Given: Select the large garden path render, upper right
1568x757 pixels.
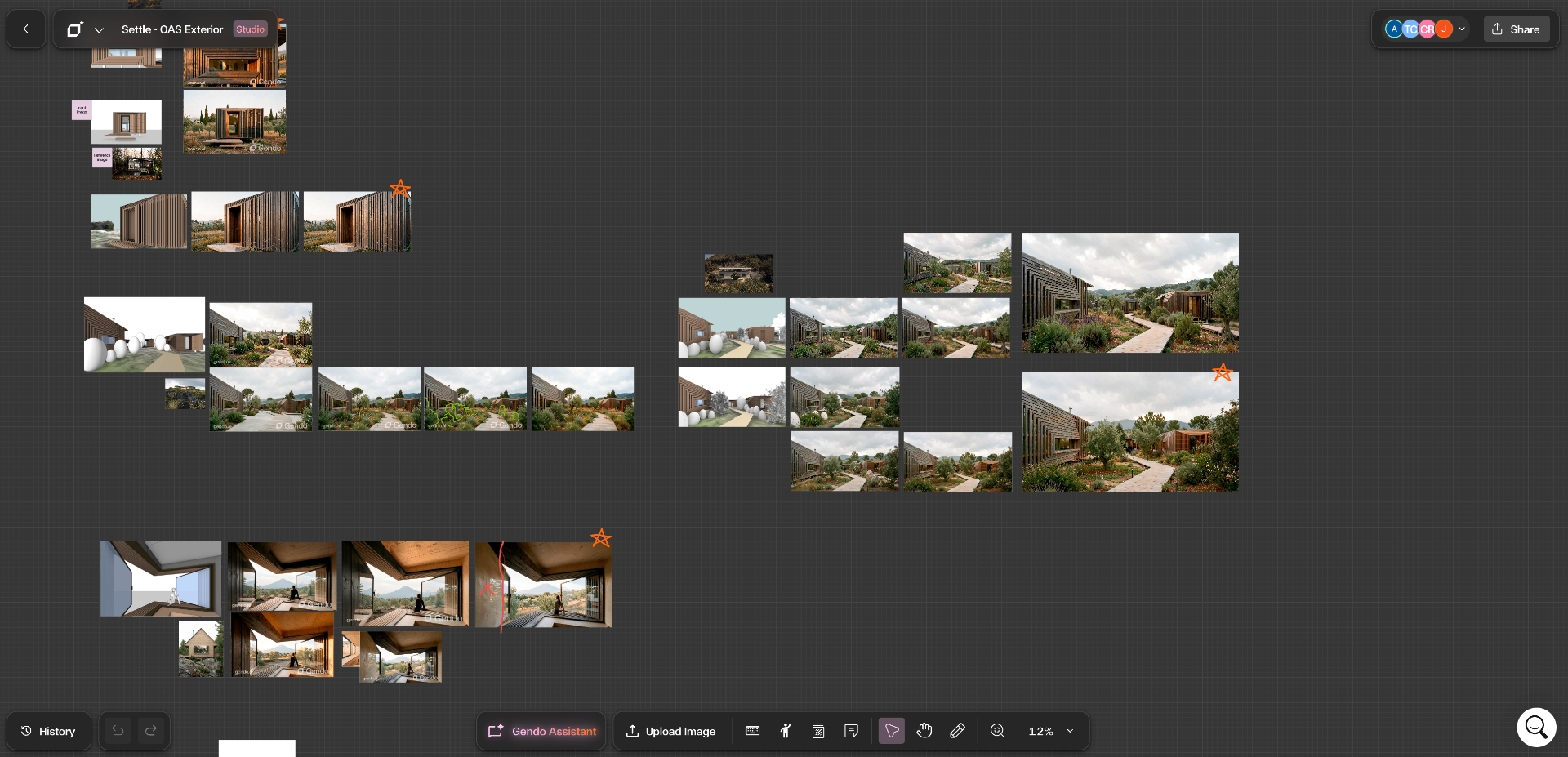Looking at the screenshot, I should click(x=1130, y=292).
